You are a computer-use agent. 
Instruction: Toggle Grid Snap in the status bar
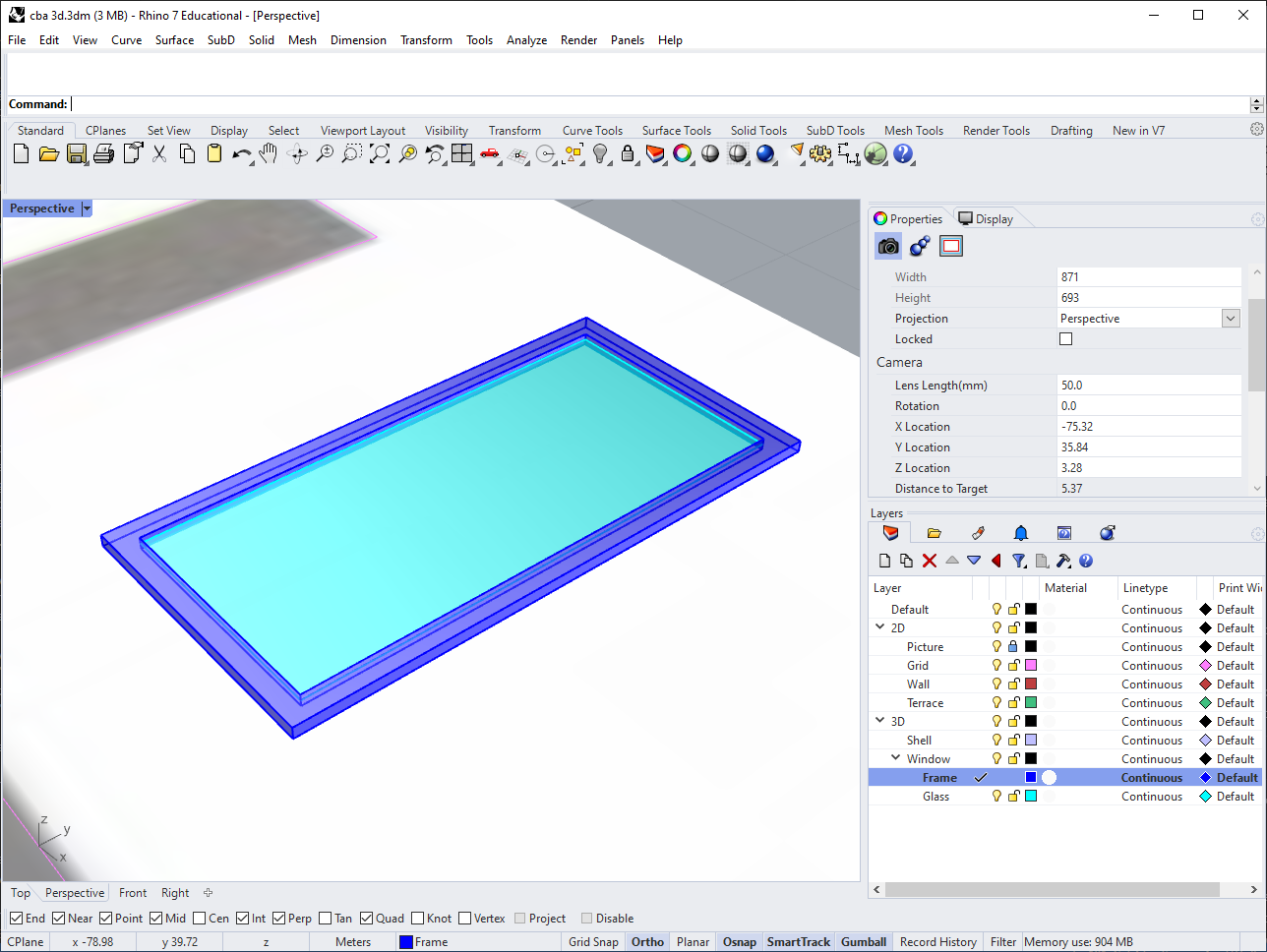pos(593,942)
